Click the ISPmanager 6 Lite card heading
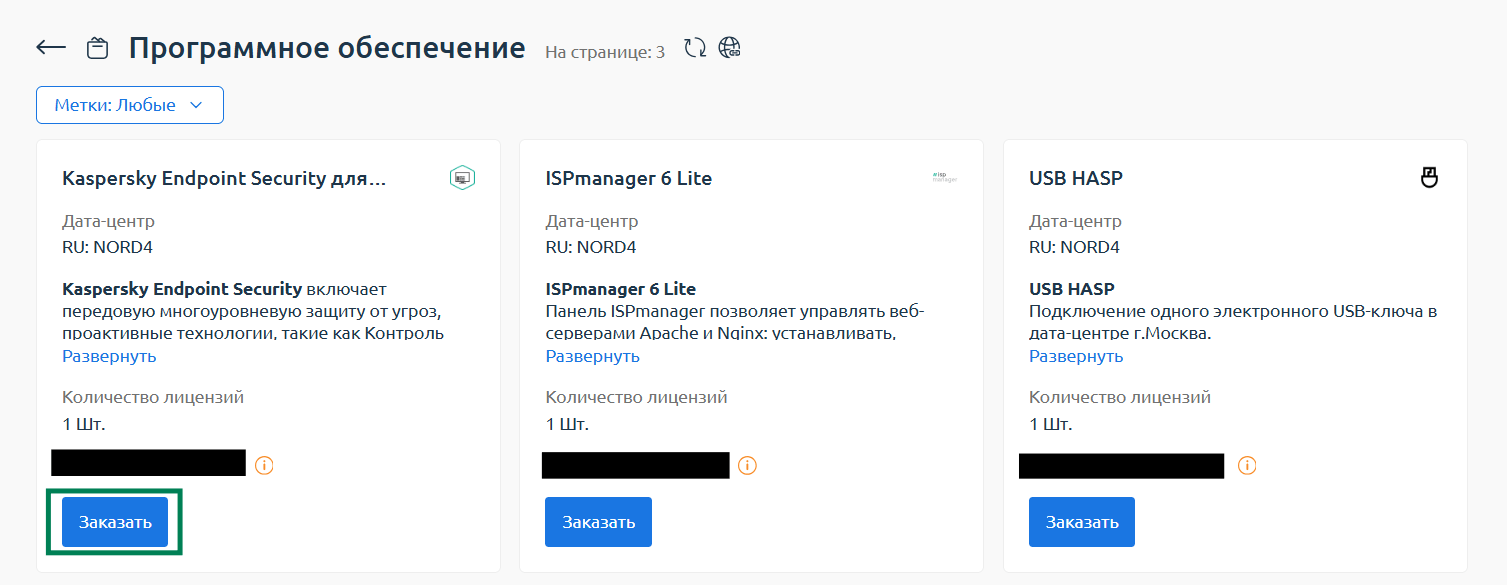Image resolution: width=1507 pixels, height=585 pixels. pos(629,179)
